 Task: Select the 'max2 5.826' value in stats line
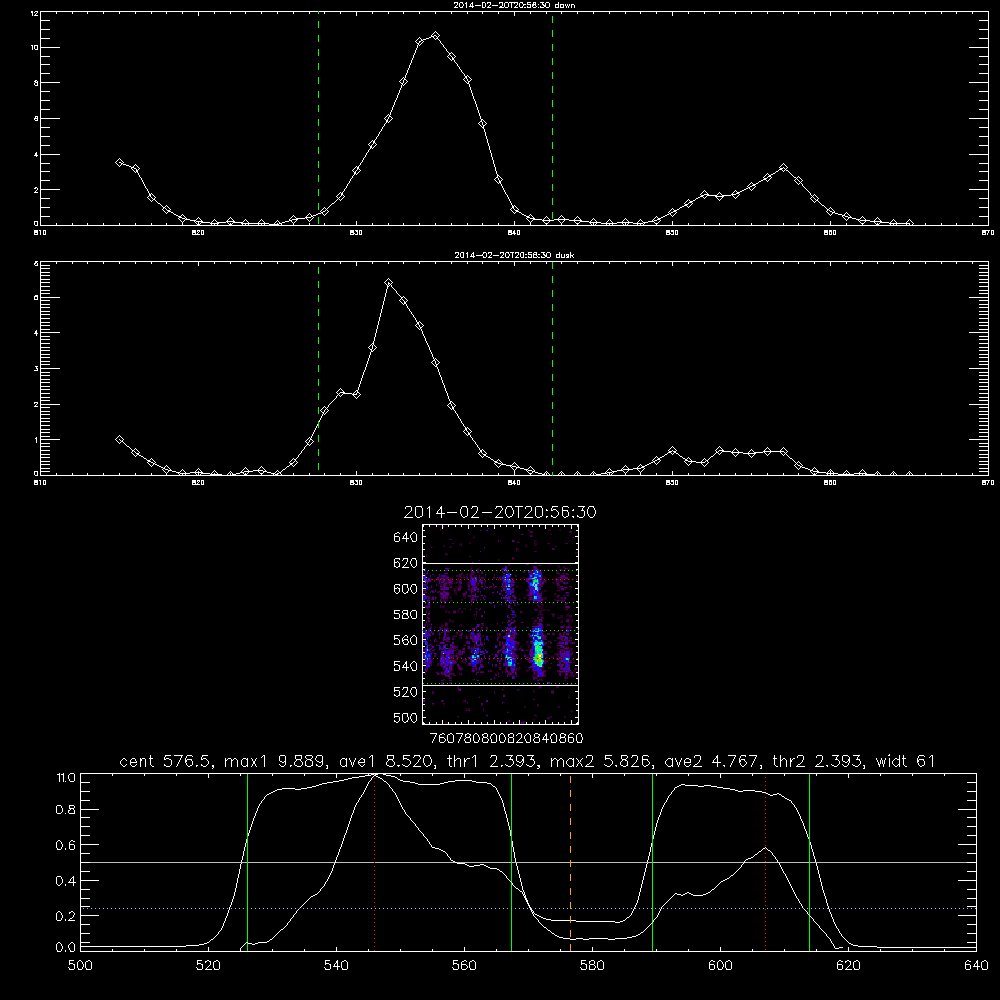(600, 761)
